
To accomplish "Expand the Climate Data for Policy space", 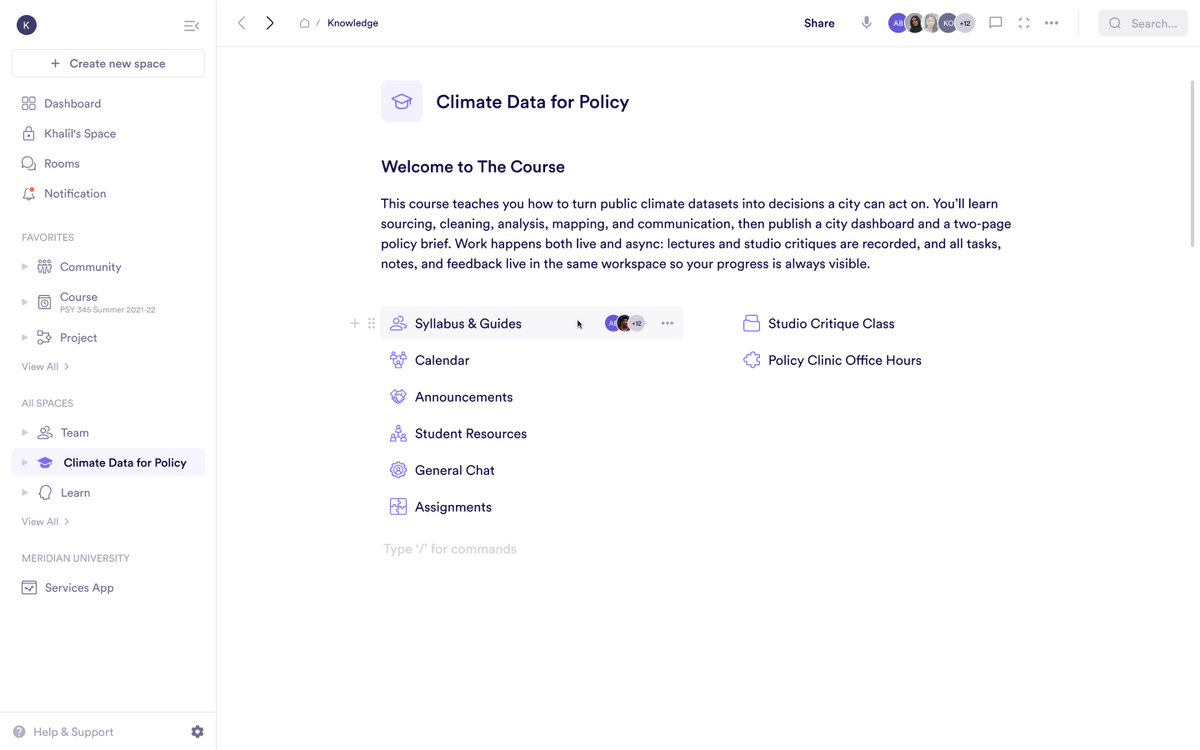I will [x=25, y=463].
